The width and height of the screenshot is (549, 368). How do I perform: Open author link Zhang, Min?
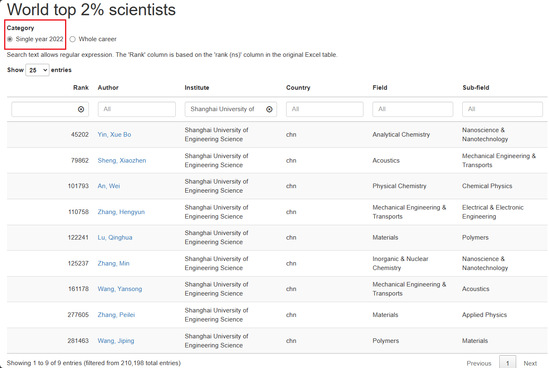pos(113,263)
